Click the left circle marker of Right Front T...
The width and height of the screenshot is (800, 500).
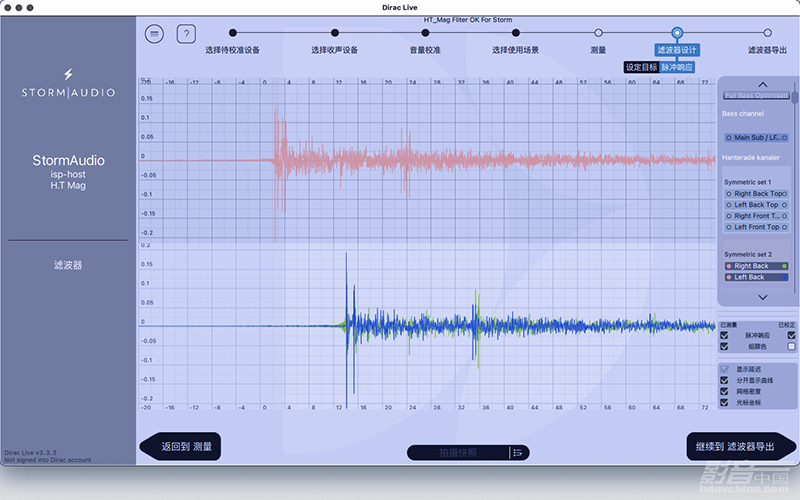point(729,216)
